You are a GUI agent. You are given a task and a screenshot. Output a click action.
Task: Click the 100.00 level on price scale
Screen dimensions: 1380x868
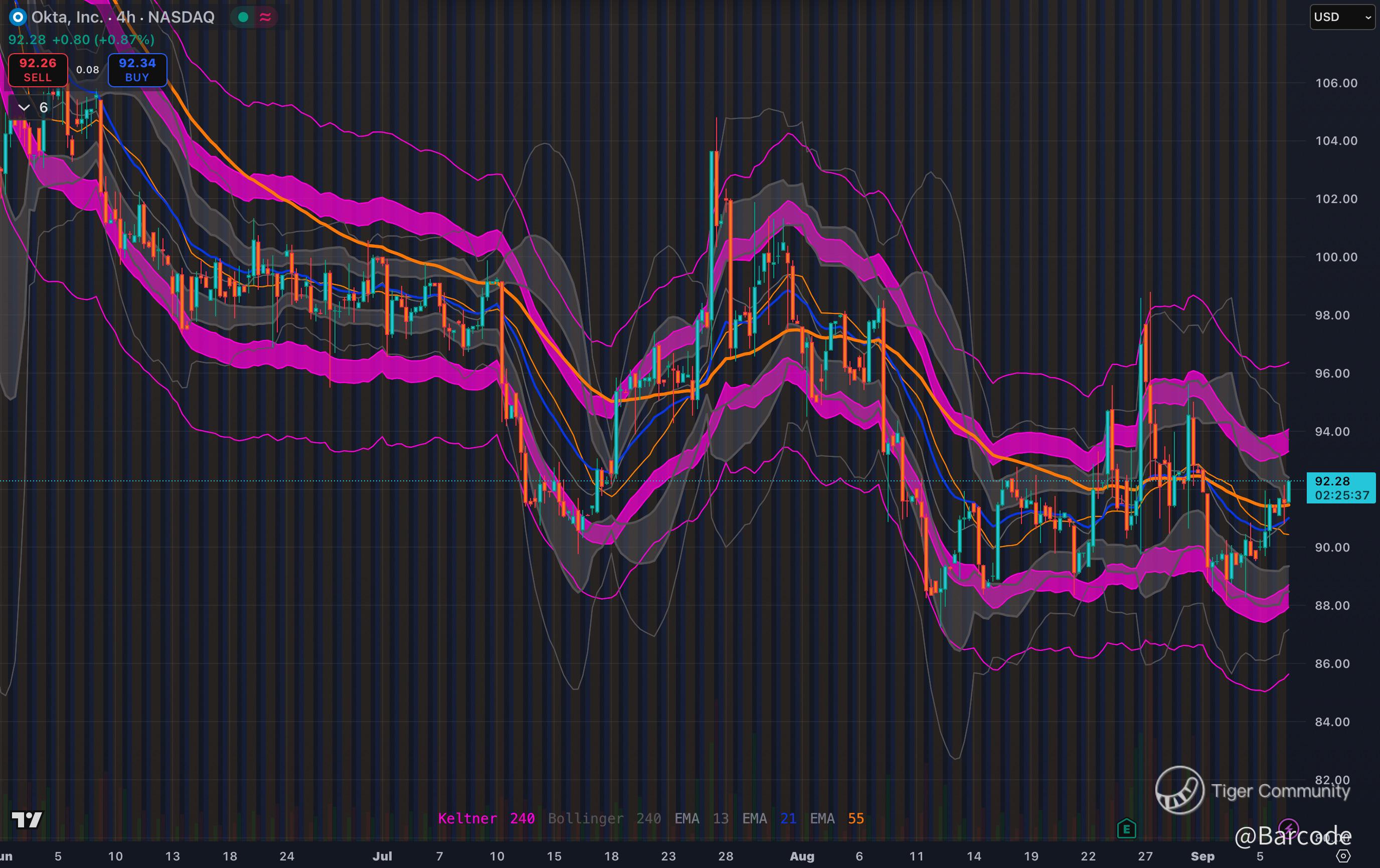1335,257
